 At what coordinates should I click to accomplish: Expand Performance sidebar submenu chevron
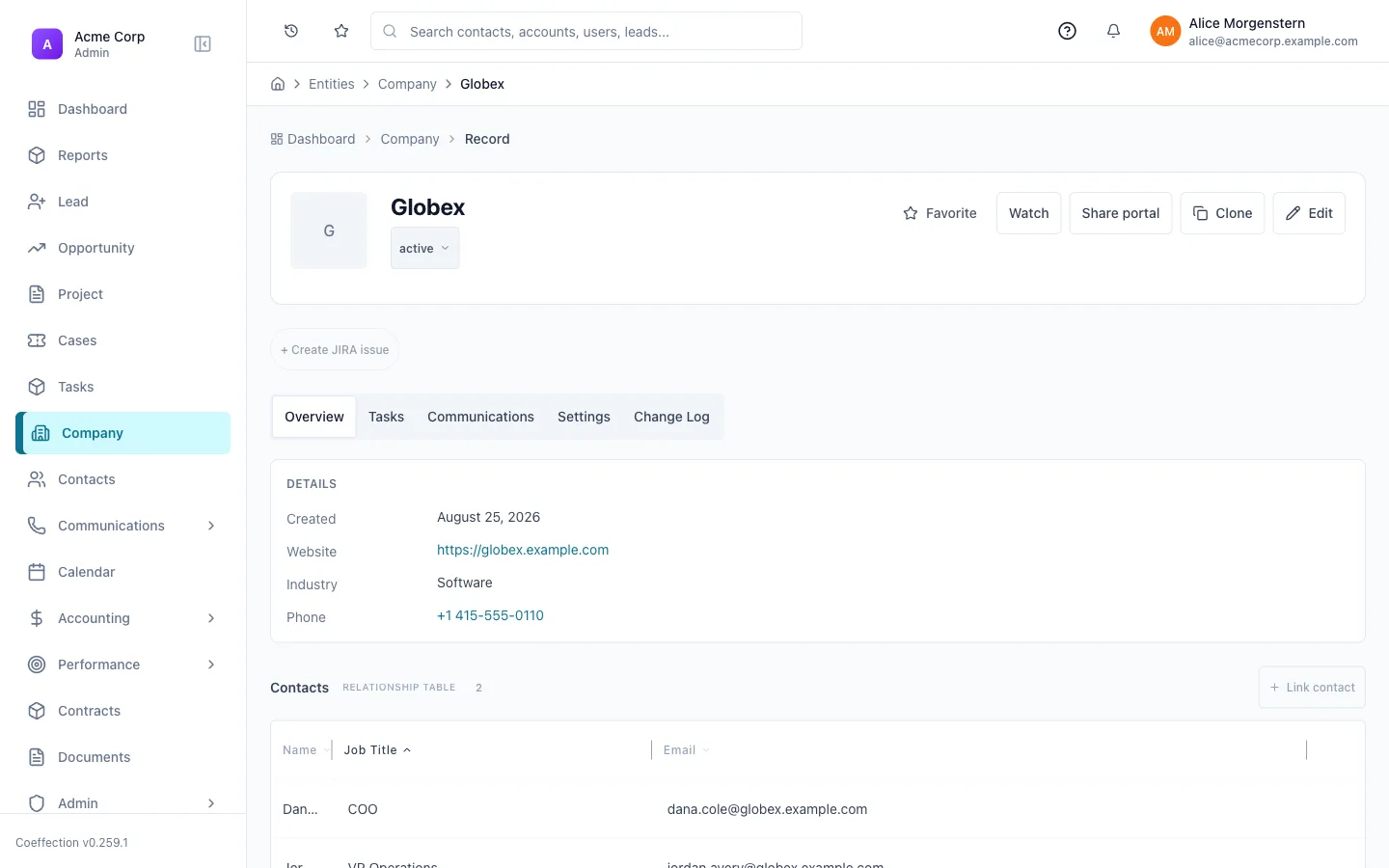coord(211,665)
